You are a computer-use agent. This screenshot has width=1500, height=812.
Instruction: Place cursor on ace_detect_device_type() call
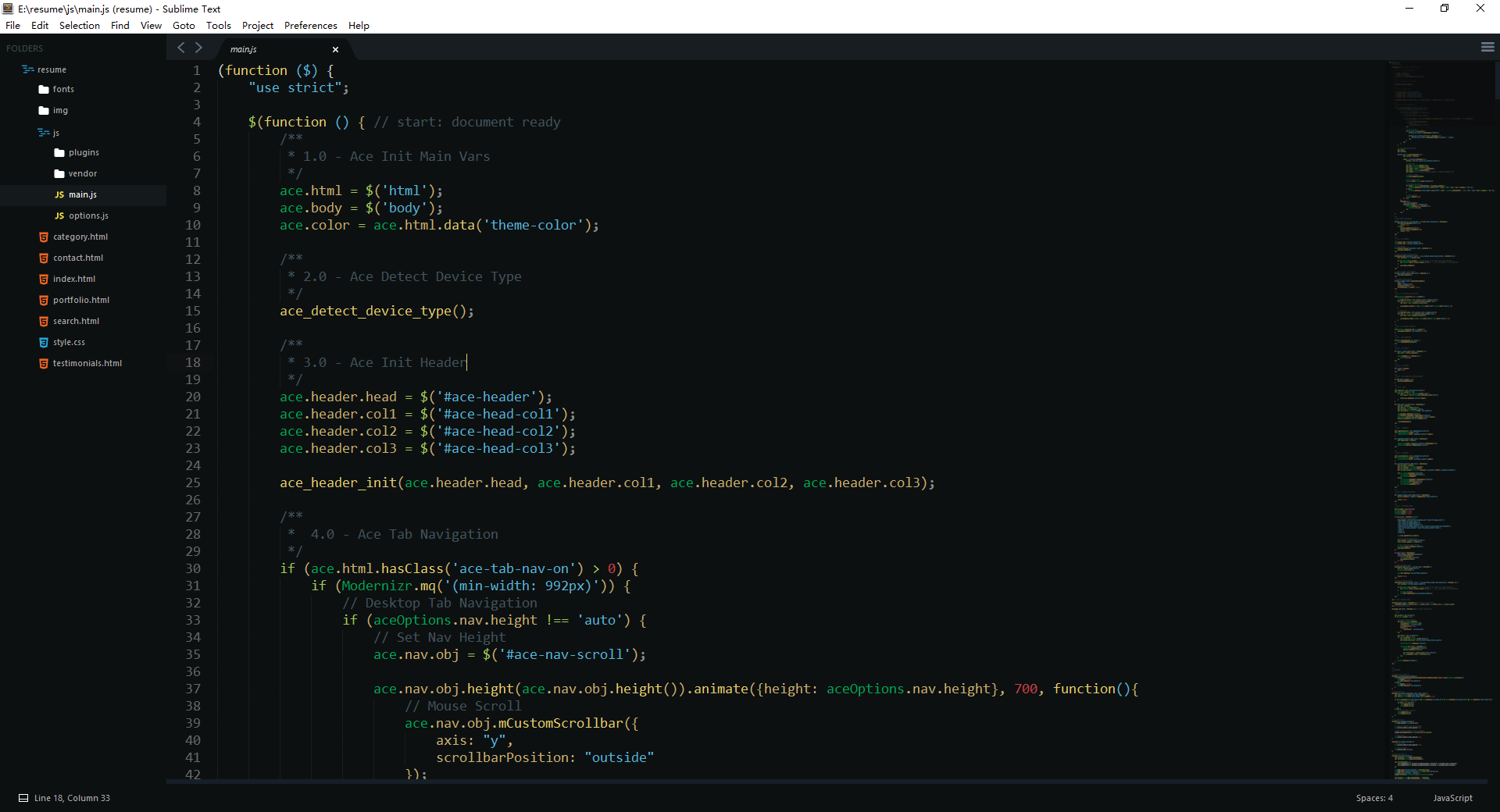pyautogui.click(x=377, y=311)
